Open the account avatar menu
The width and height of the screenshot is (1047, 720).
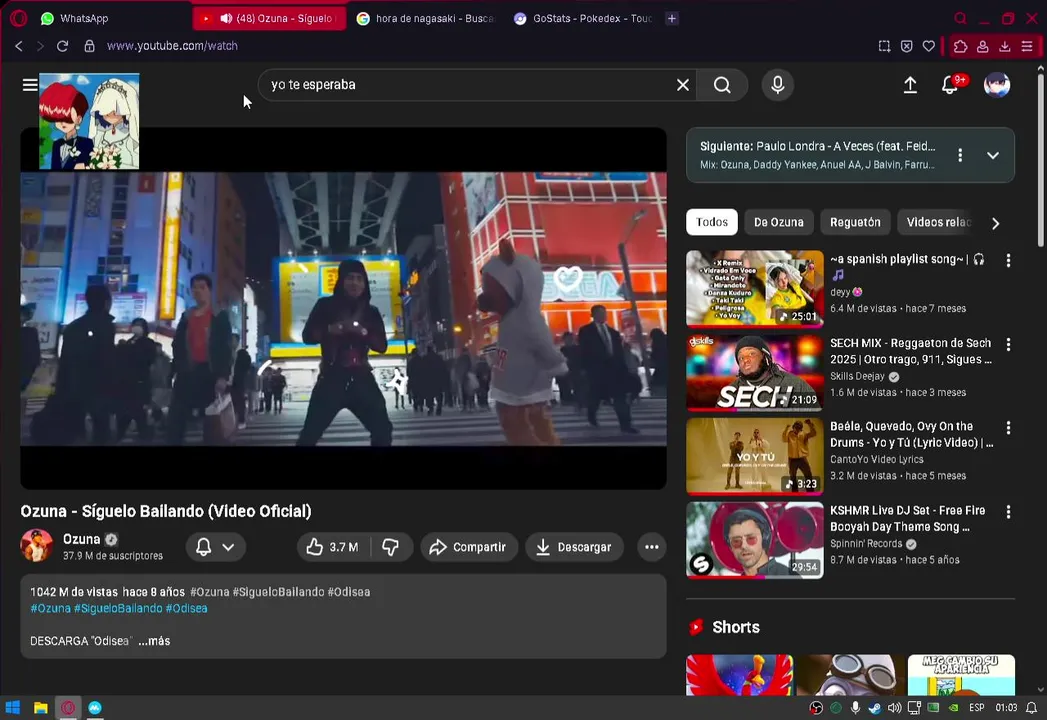click(996, 85)
